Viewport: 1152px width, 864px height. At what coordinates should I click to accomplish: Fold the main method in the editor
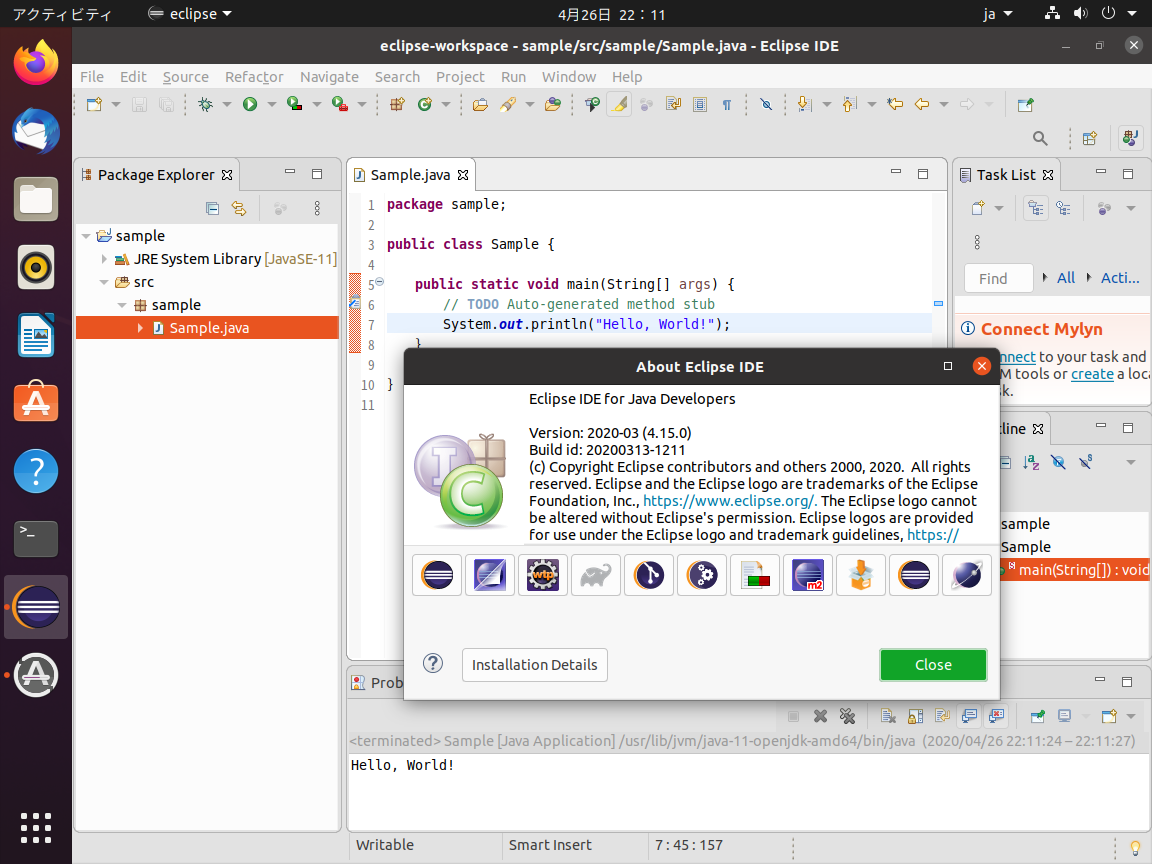click(x=380, y=282)
